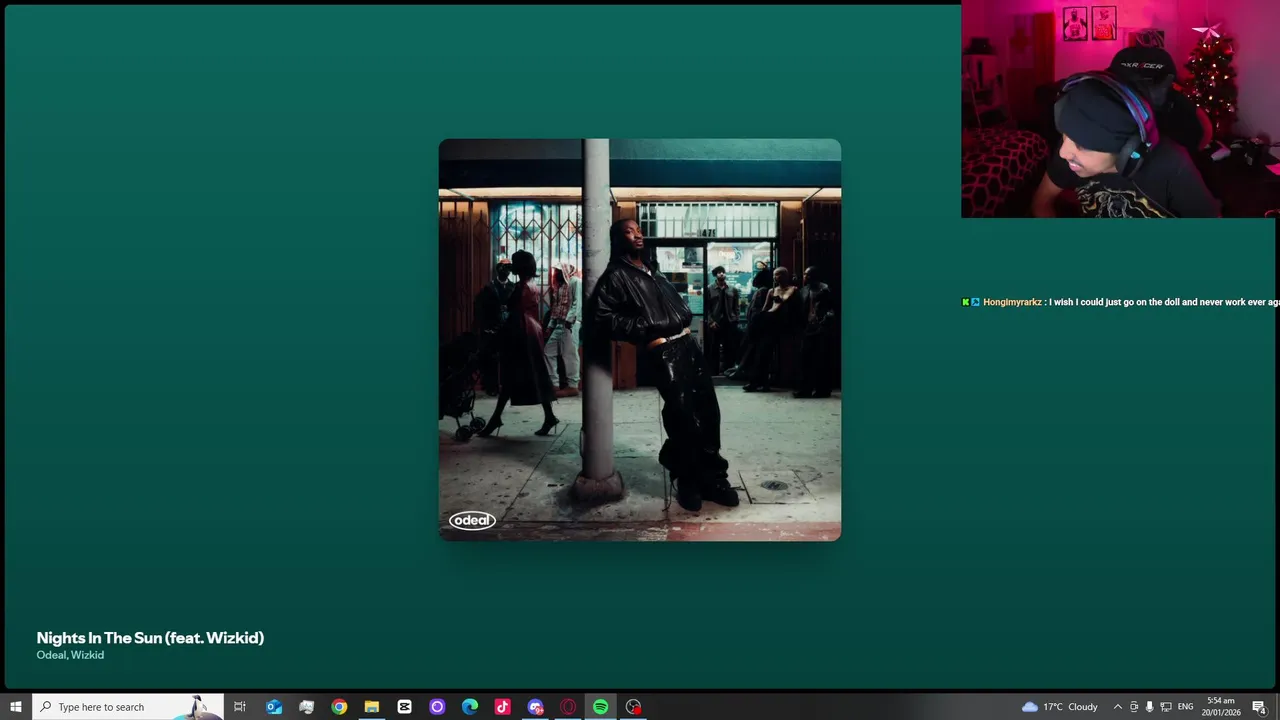
Task: Click the microphone tray icon
Action: [x=1149, y=707]
